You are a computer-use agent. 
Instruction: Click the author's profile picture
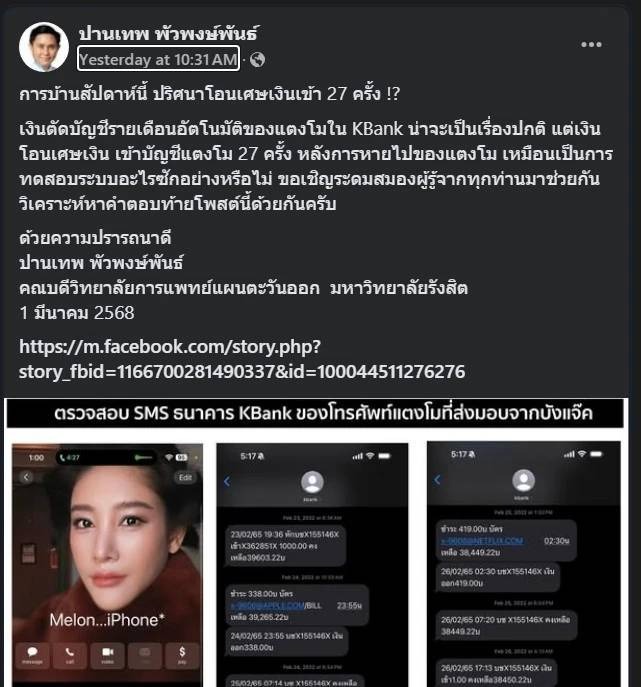[44, 46]
